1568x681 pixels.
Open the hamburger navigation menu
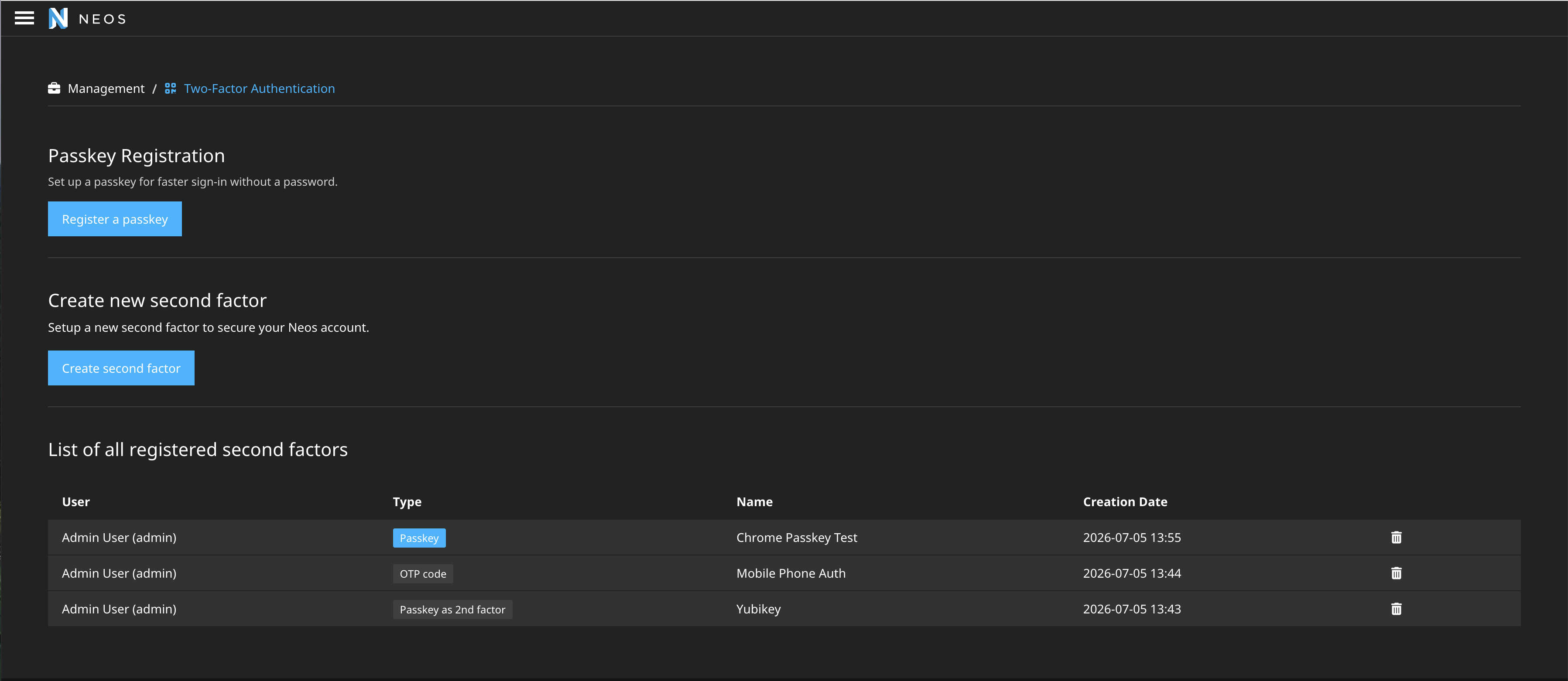[24, 18]
